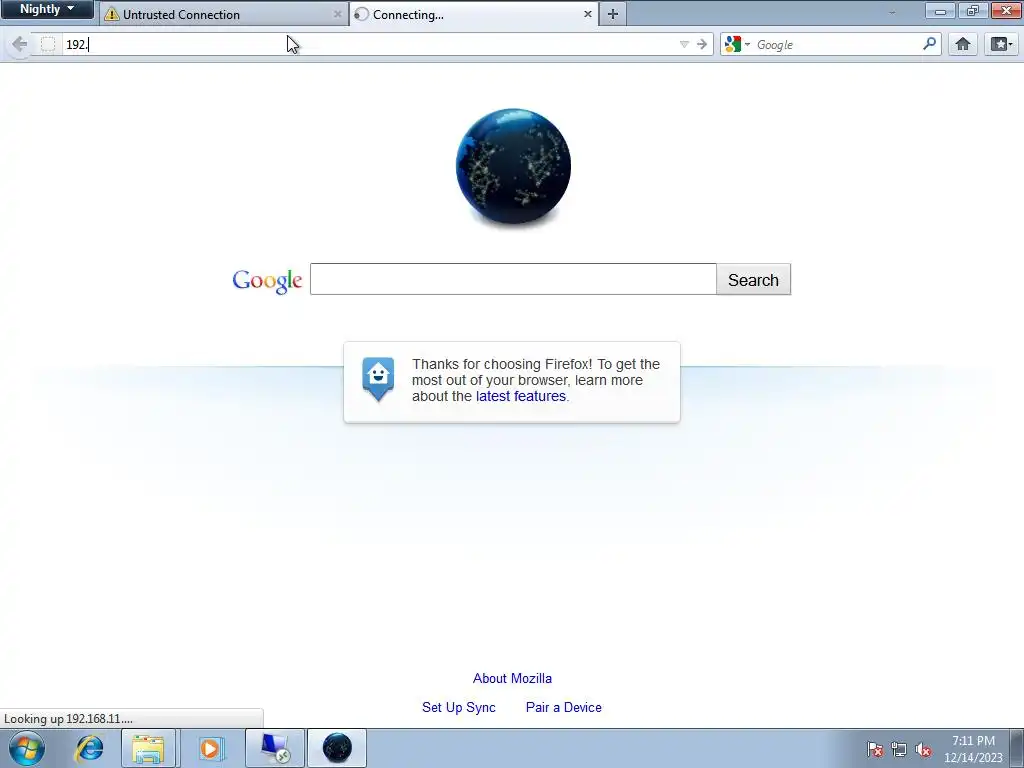The image size is (1024, 768).
Task: Focus the main Google search field
Action: (513, 280)
